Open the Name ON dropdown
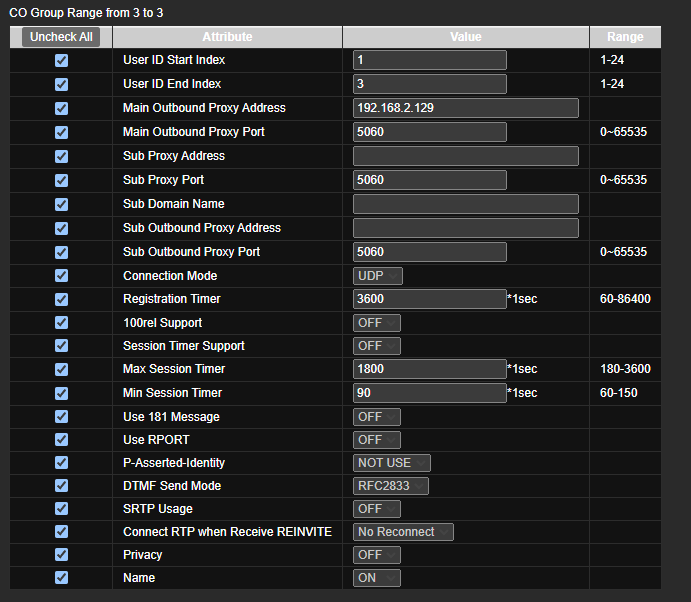 pyautogui.click(x=377, y=578)
